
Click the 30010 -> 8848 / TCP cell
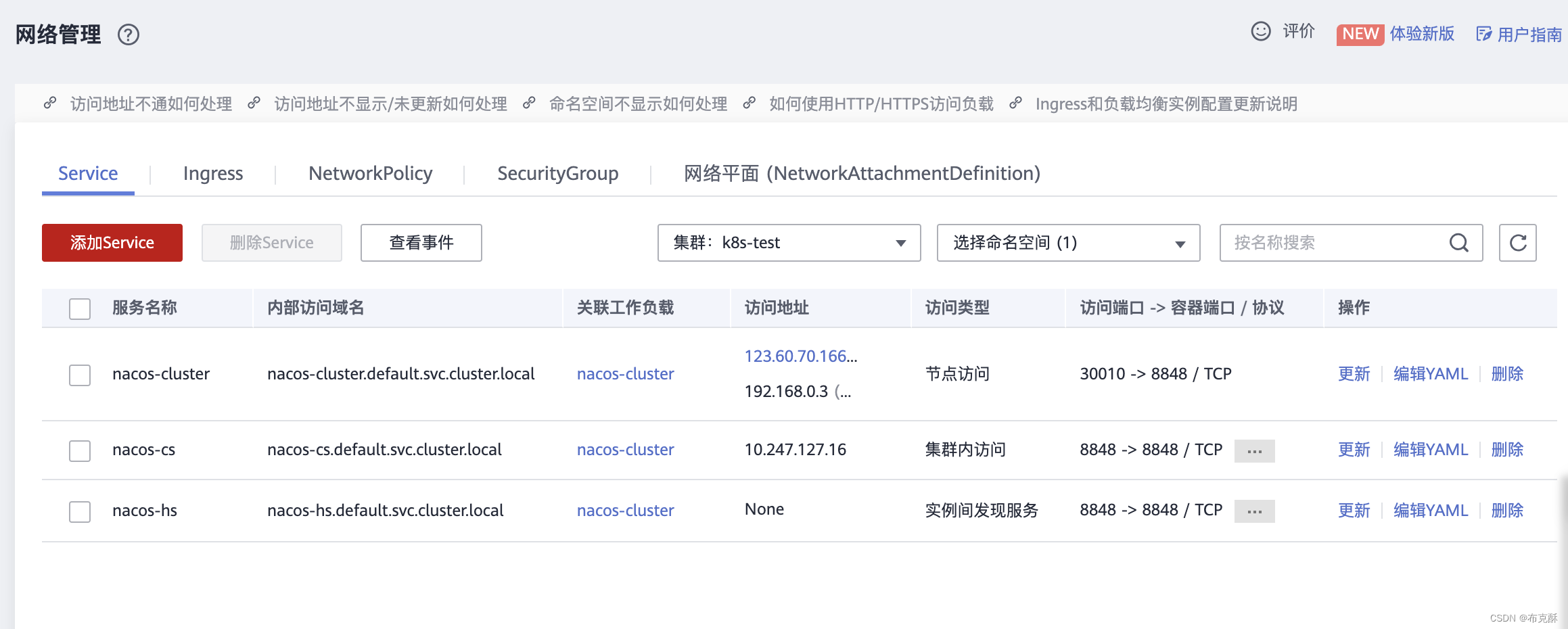(x=1155, y=374)
